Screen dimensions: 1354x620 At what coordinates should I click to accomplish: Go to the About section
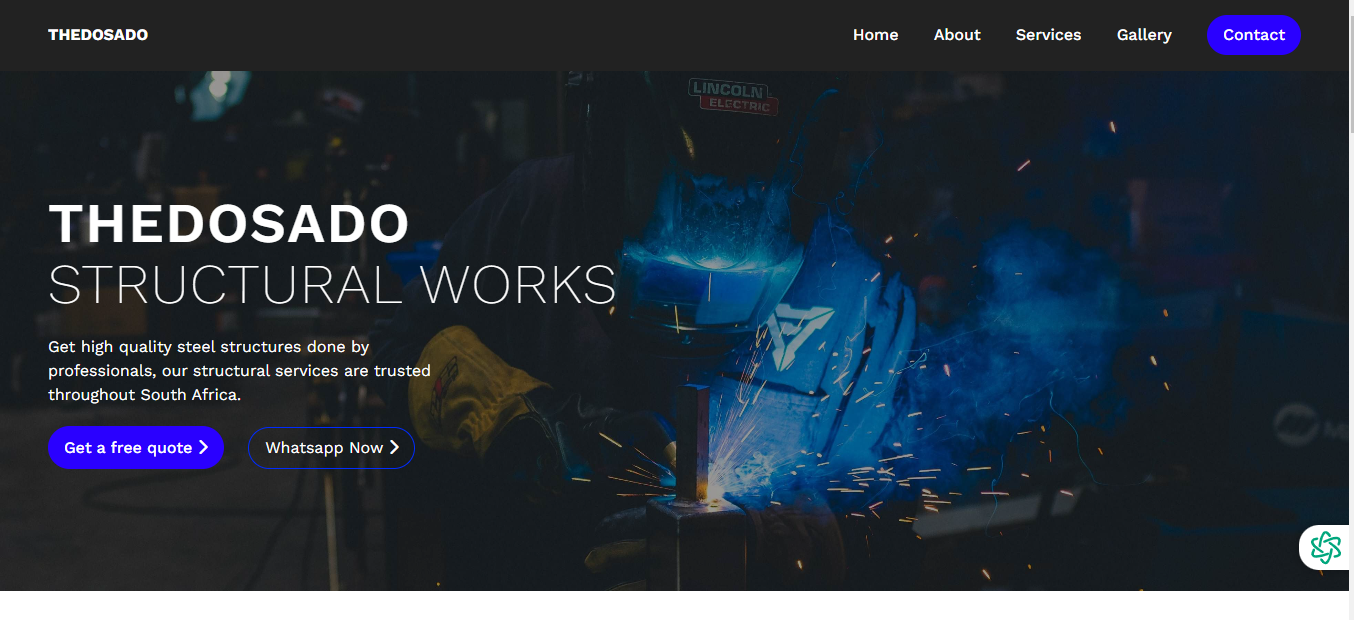[x=957, y=35]
